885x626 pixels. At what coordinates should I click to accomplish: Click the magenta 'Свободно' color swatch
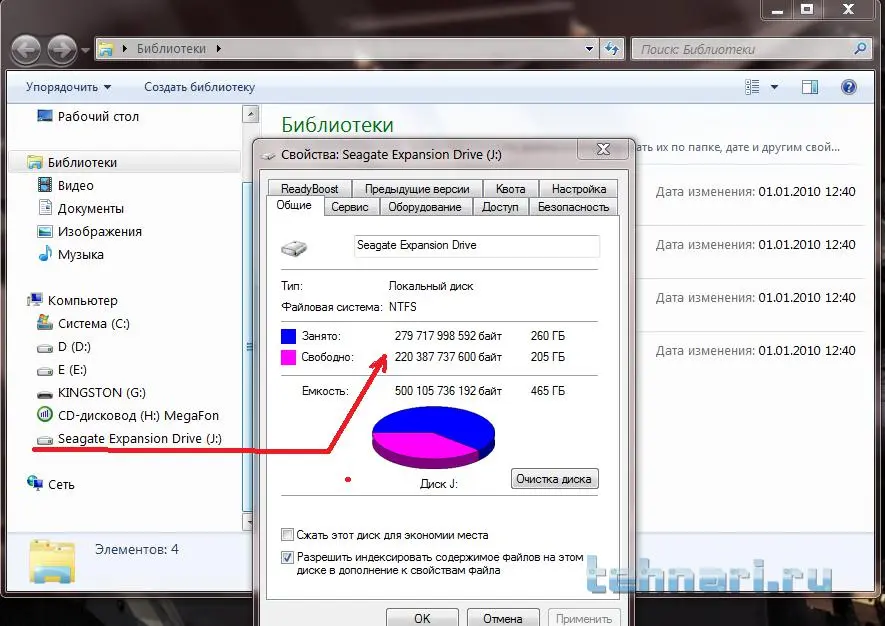288,357
